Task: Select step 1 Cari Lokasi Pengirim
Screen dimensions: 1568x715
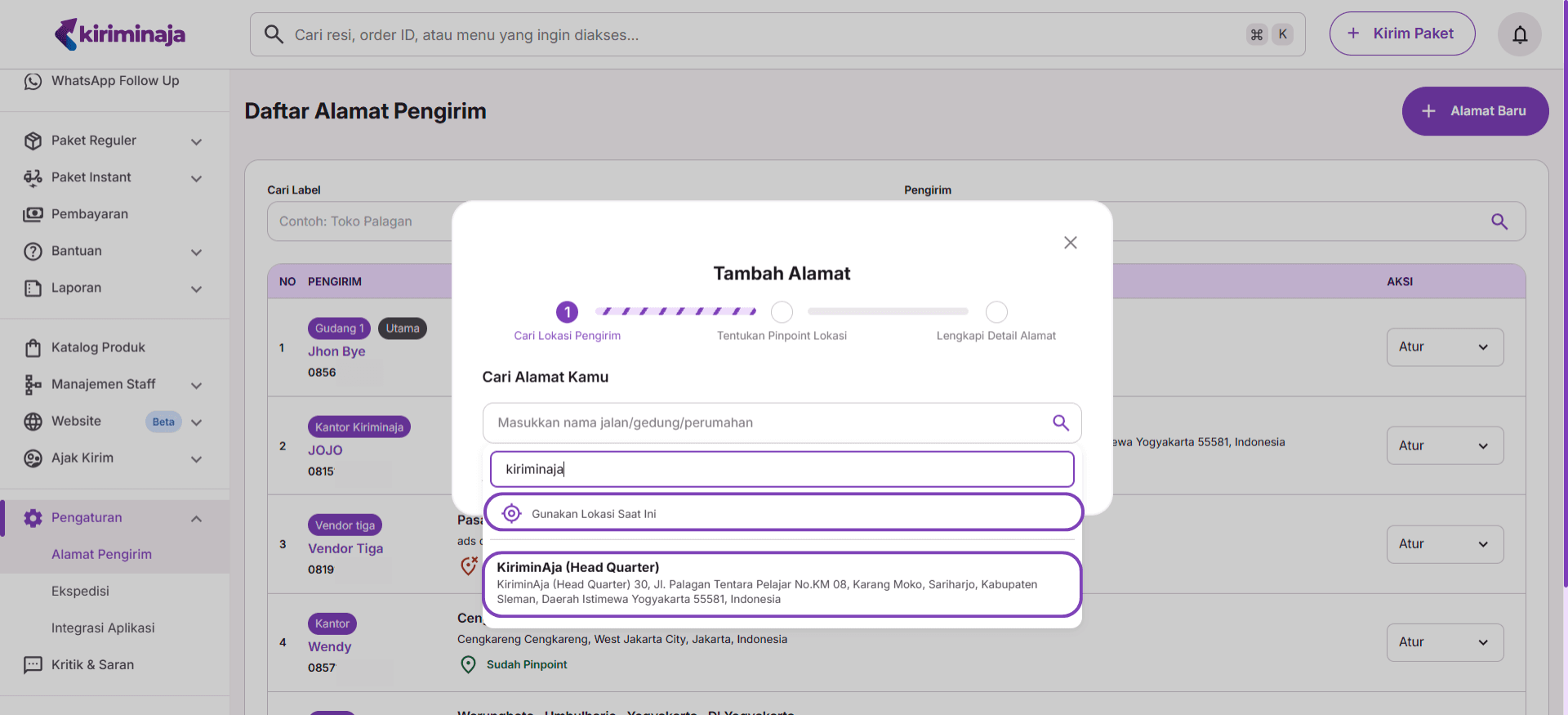Action: (x=567, y=312)
